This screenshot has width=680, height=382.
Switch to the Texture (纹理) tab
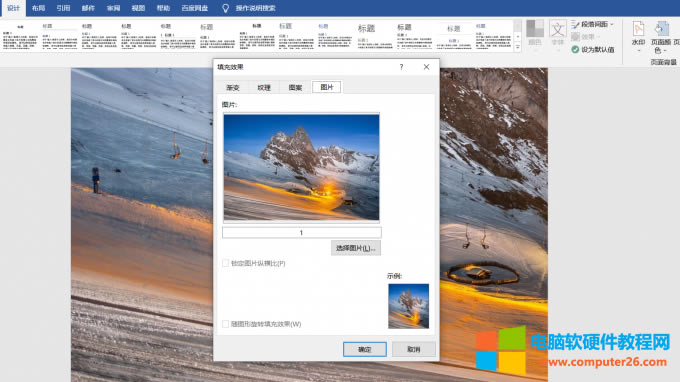[264, 87]
